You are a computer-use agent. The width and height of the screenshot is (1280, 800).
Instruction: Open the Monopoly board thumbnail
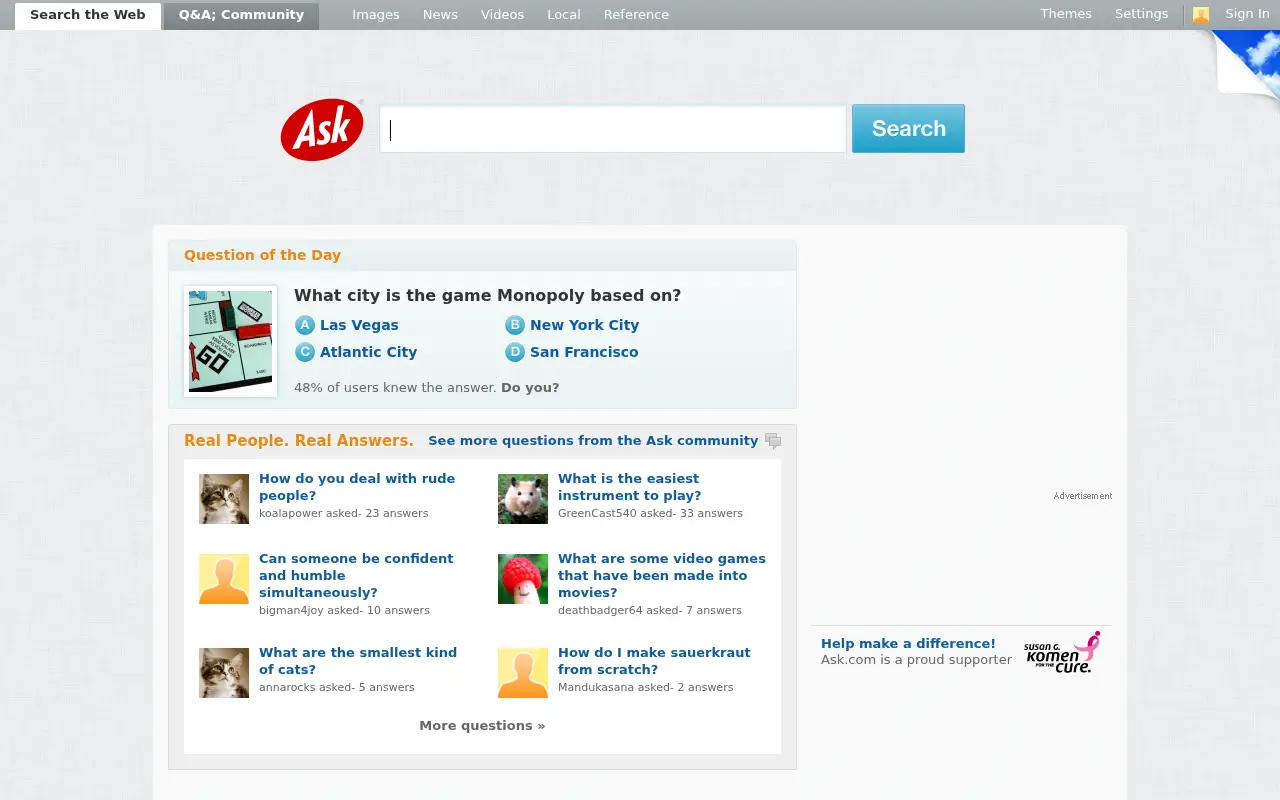tap(230, 341)
